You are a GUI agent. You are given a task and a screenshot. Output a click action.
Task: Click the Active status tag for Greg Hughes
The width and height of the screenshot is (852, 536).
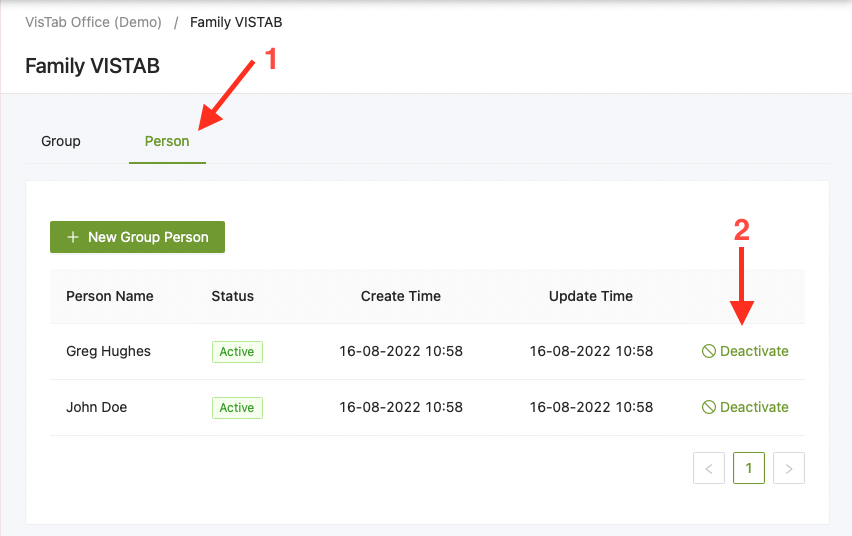pos(237,351)
